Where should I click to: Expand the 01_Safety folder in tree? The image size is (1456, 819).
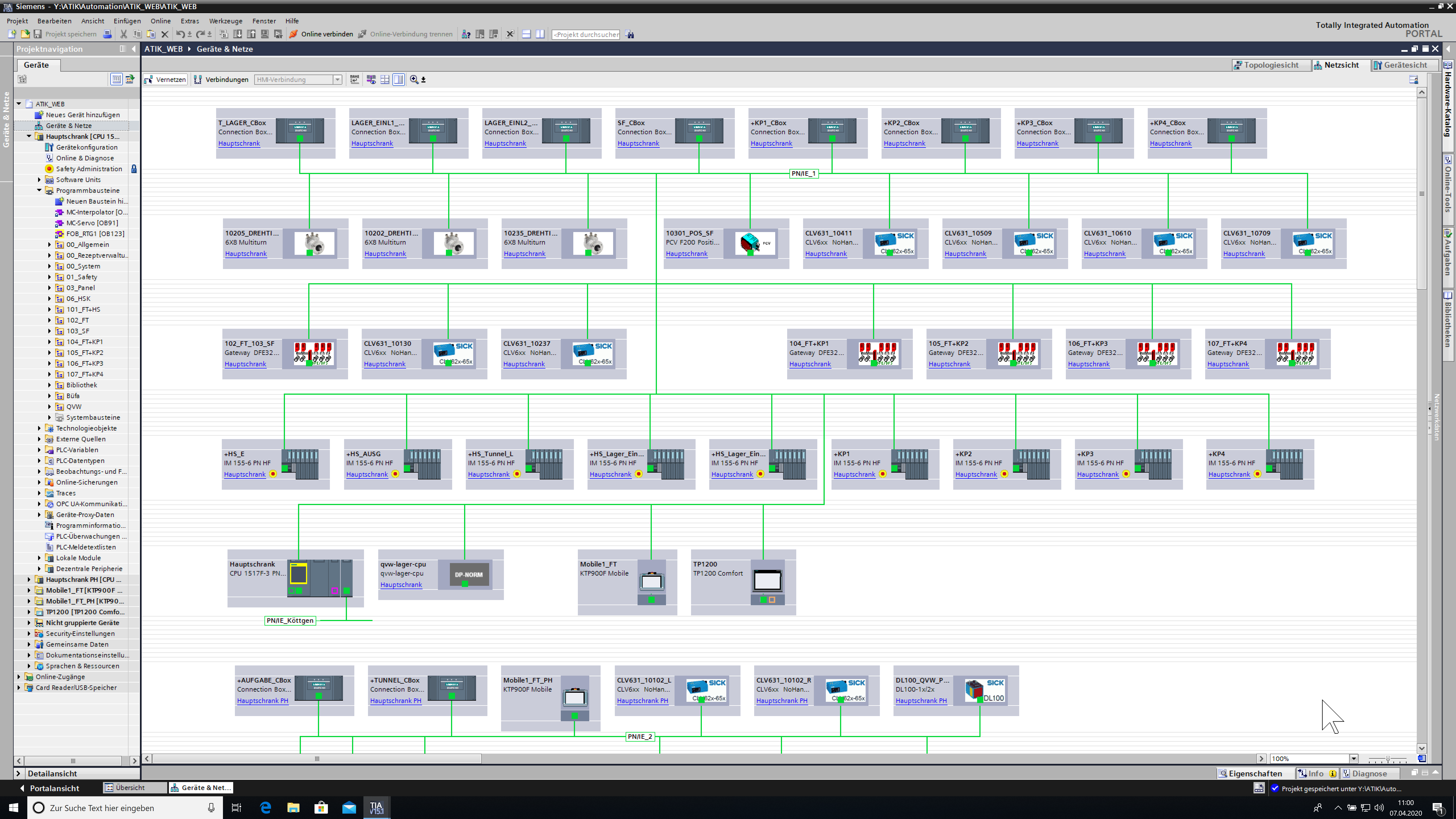click(x=50, y=277)
